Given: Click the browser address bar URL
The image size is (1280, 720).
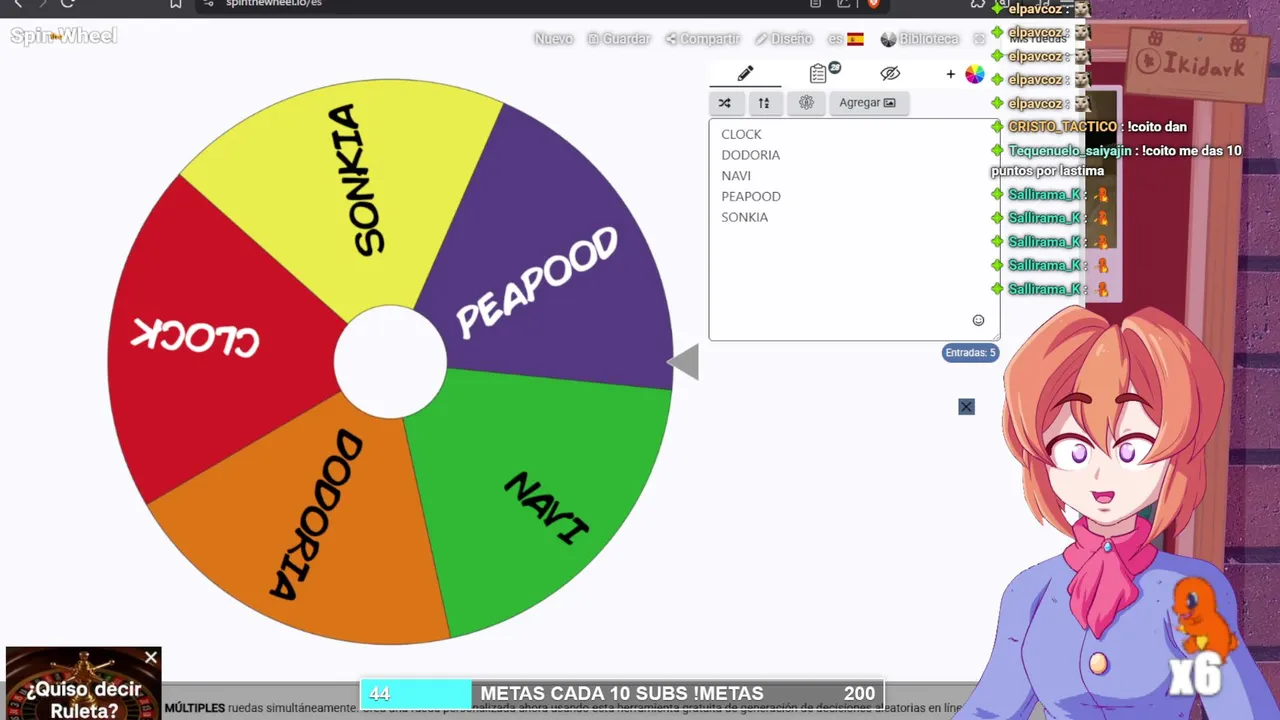Looking at the screenshot, I should point(274,3).
